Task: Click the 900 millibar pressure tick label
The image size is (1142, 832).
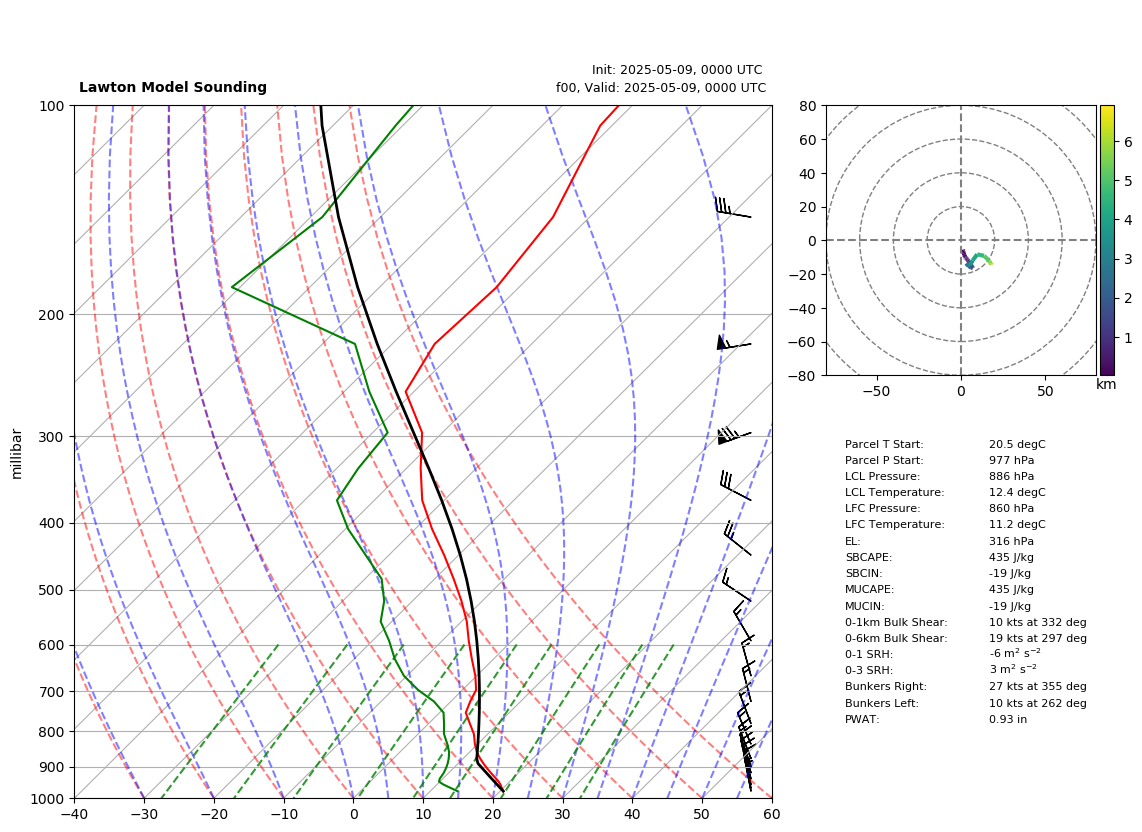Action: 52,768
